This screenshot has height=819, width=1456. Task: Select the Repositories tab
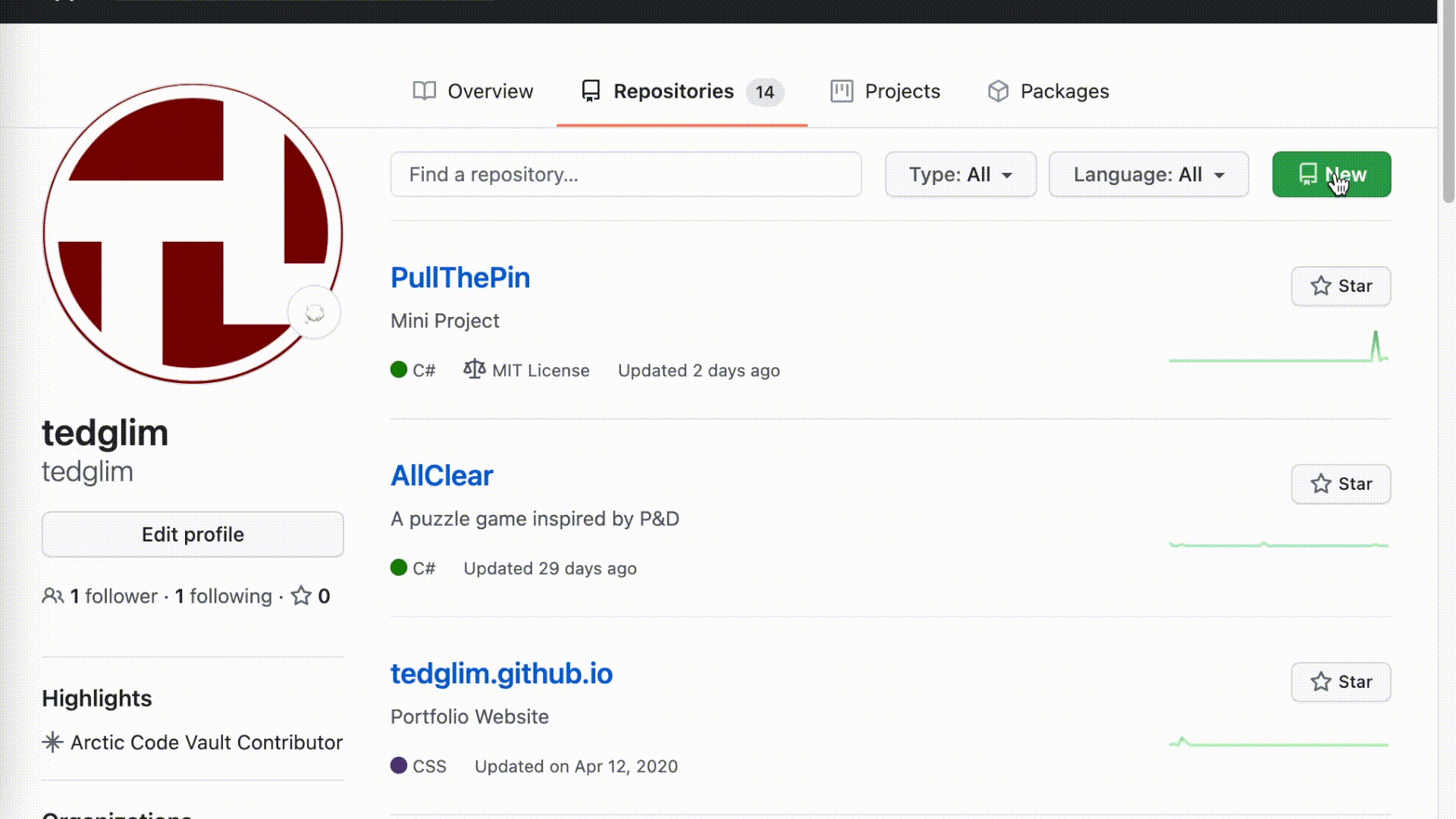[682, 91]
